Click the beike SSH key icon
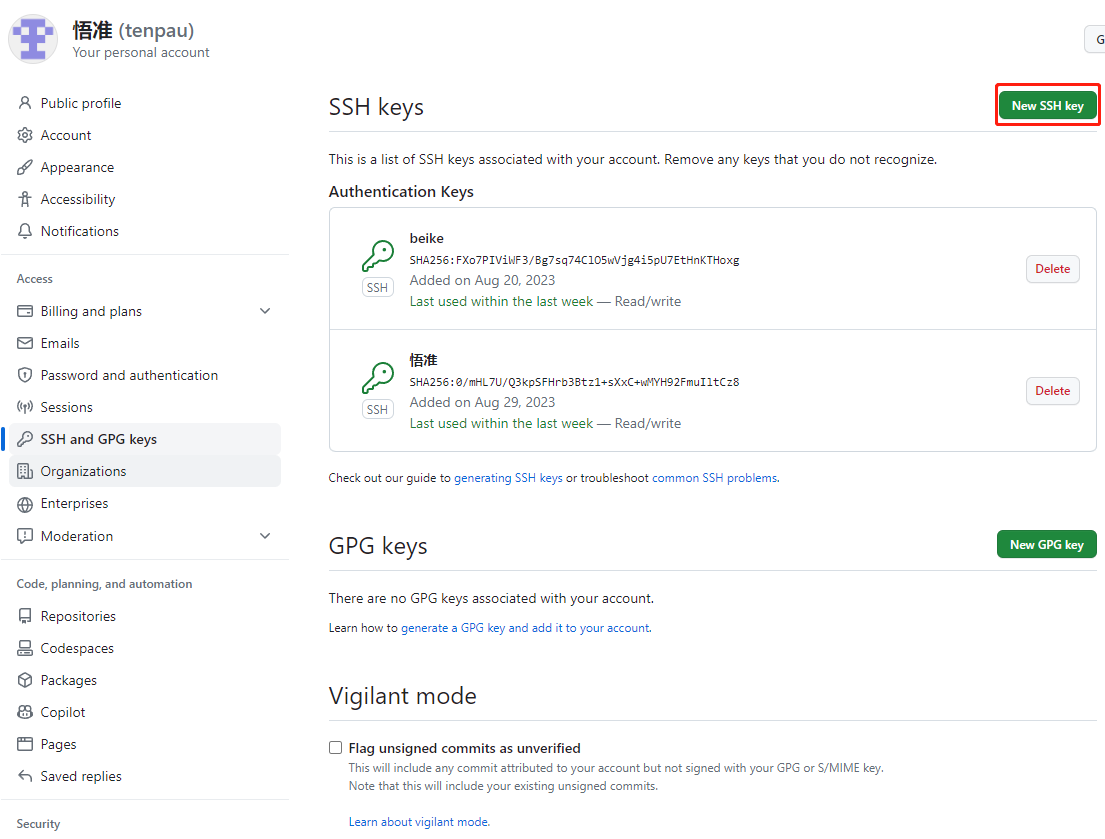 coord(377,257)
